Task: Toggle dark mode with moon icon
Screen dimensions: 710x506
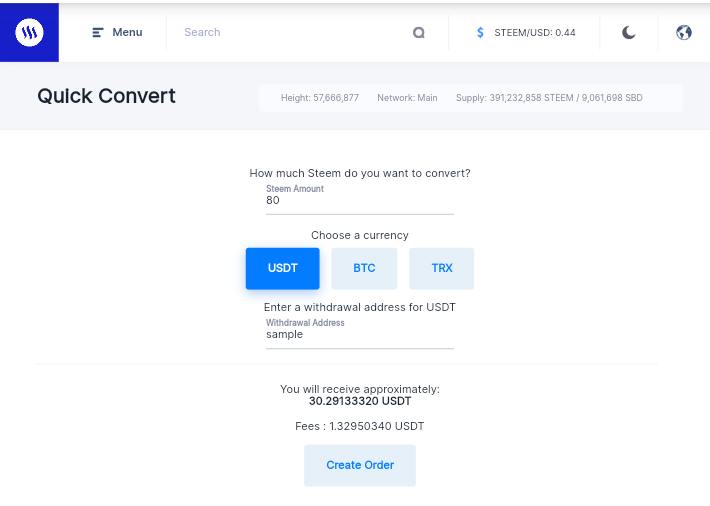Action: pos(628,33)
